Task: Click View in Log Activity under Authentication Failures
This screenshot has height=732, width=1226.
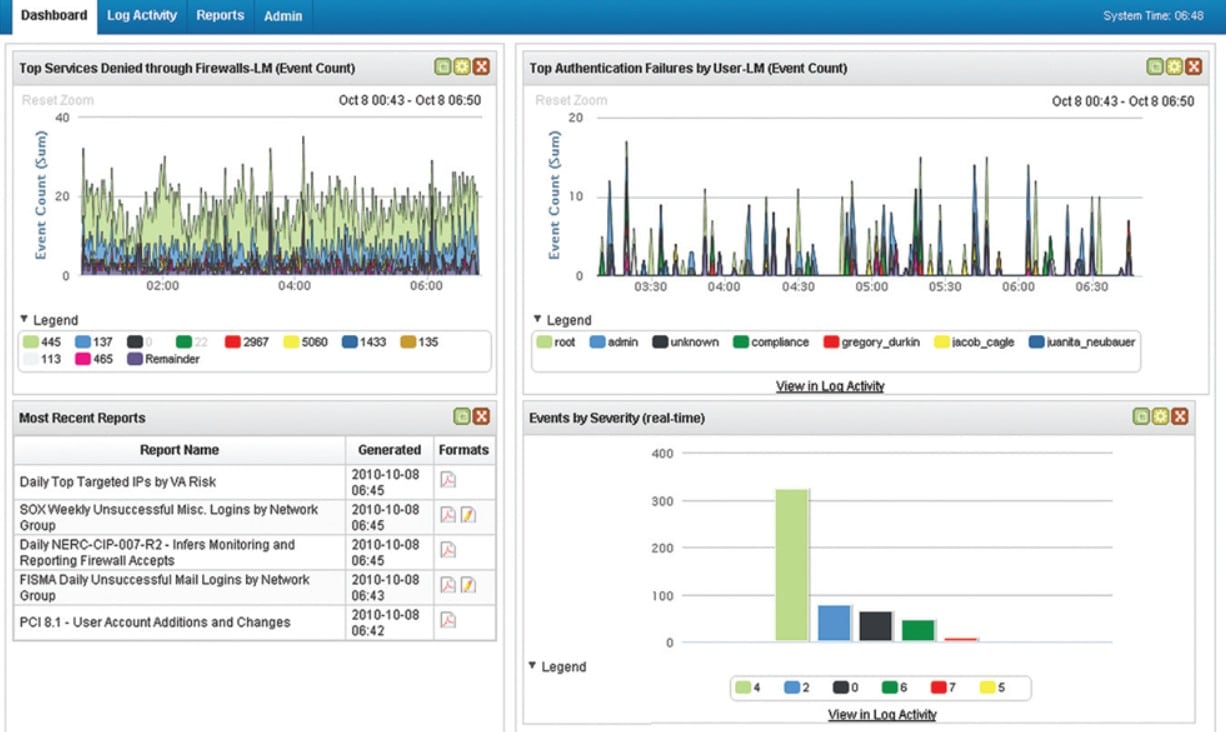Action: [x=830, y=386]
